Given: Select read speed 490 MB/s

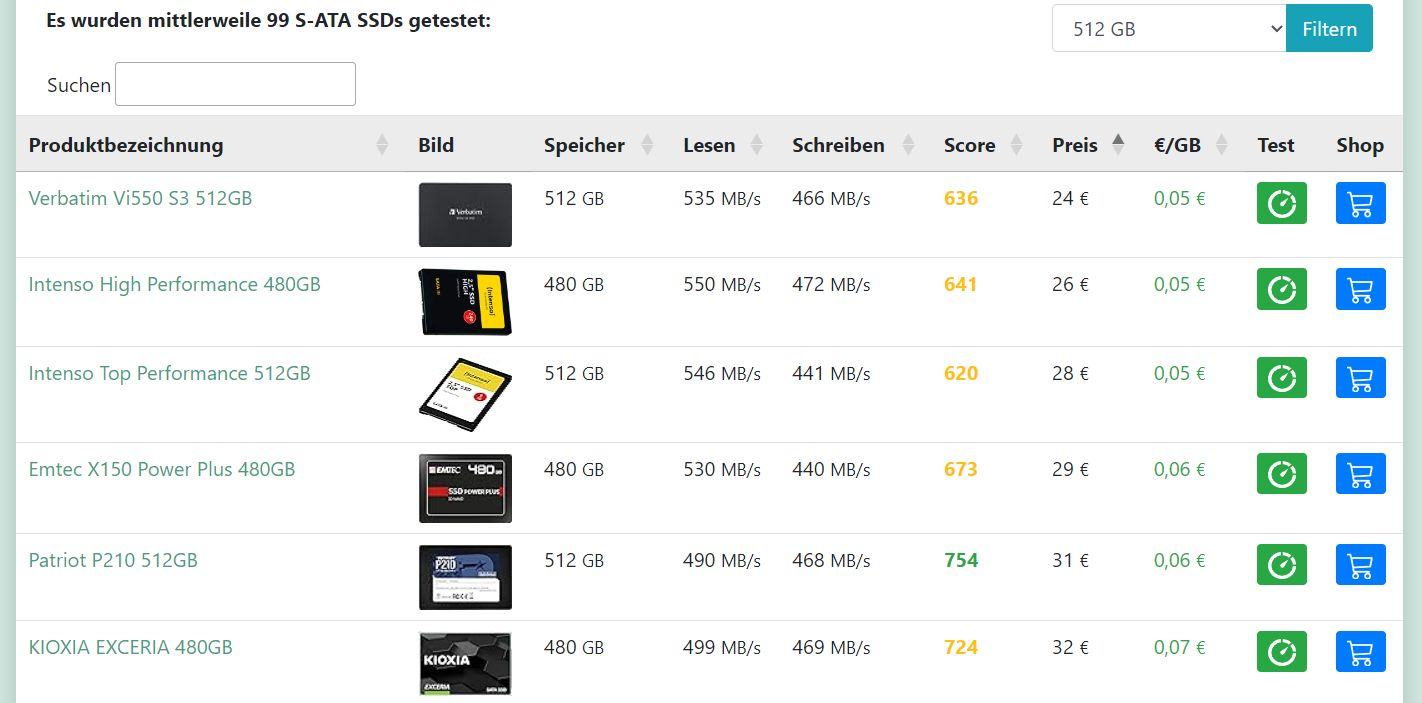Looking at the screenshot, I should pyautogui.click(x=722, y=560).
